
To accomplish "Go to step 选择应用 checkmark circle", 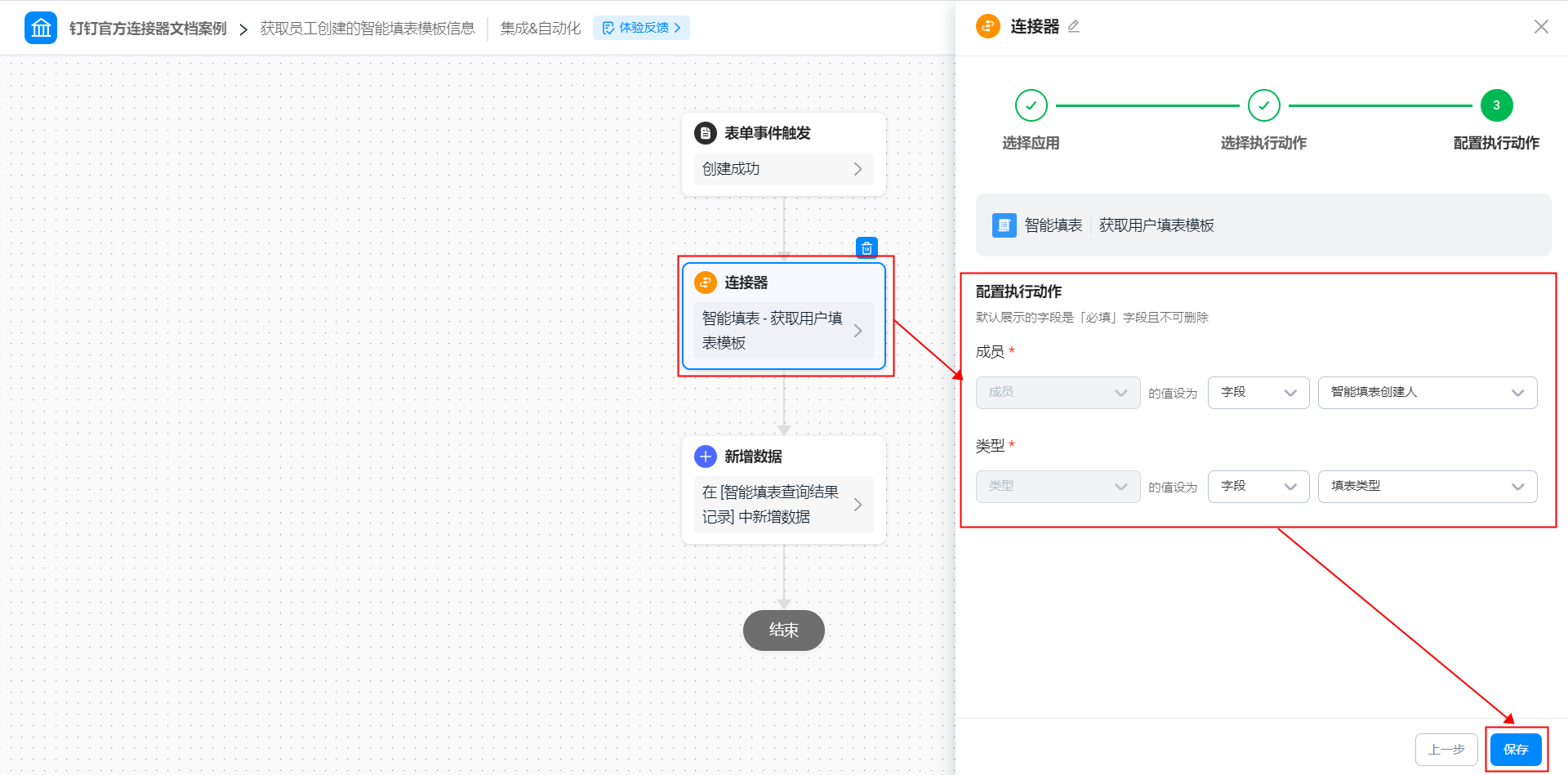I will (x=1031, y=105).
